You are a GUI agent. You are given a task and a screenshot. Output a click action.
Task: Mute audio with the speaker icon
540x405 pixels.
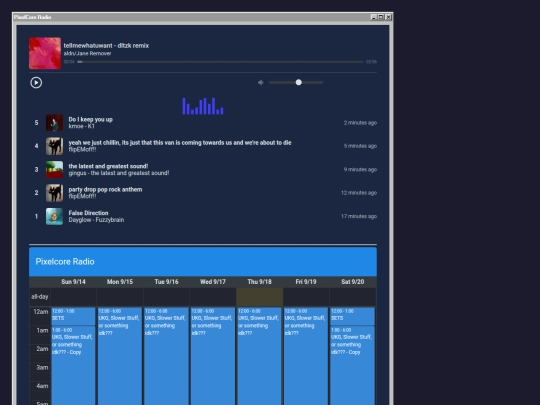point(261,83)
